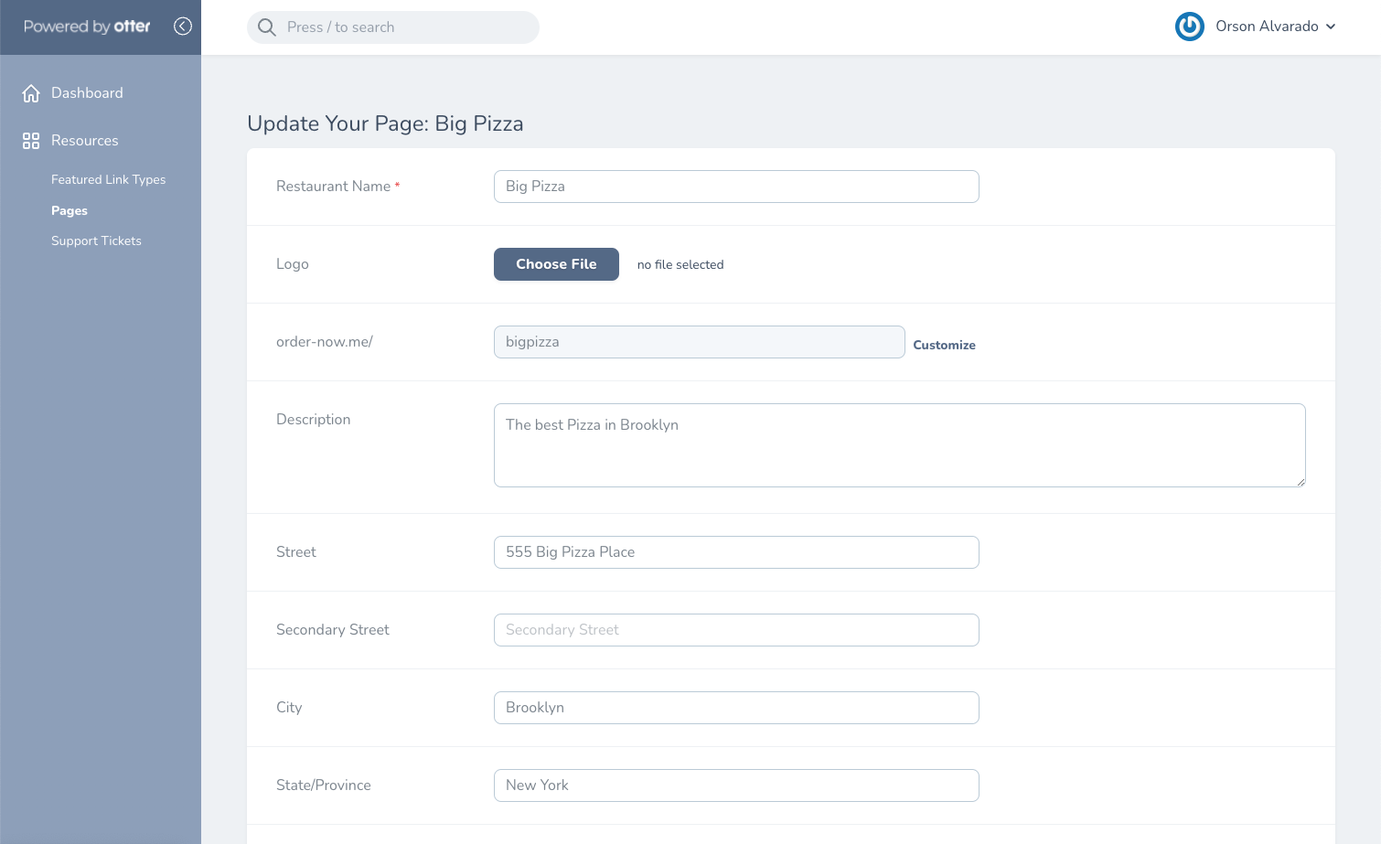Click the Dashboard home icon
Viewport: 1381px width, 844px height.
31,93
